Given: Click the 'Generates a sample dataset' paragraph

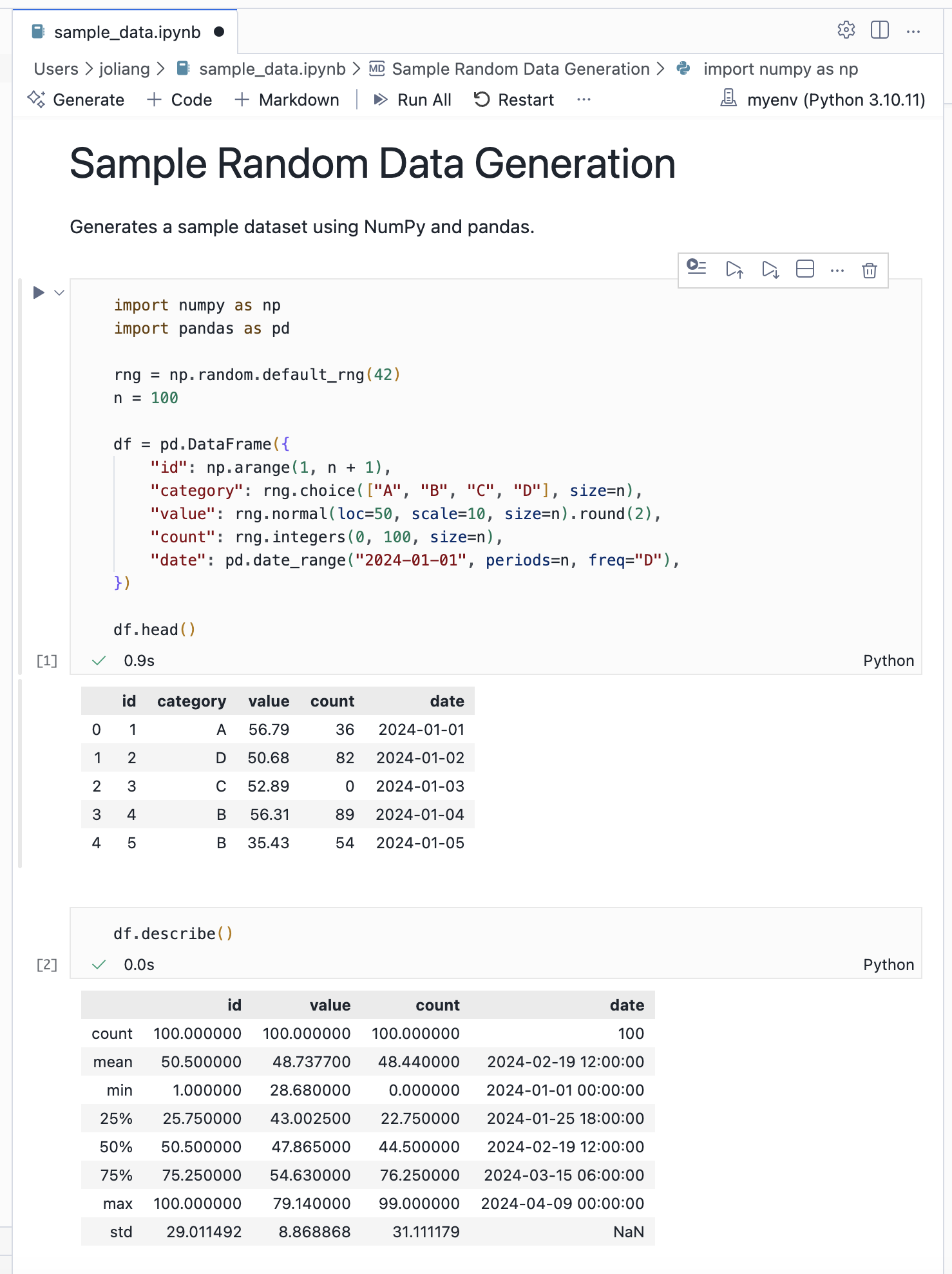Looking at the screenshot, I should click(x=302, y=227).
